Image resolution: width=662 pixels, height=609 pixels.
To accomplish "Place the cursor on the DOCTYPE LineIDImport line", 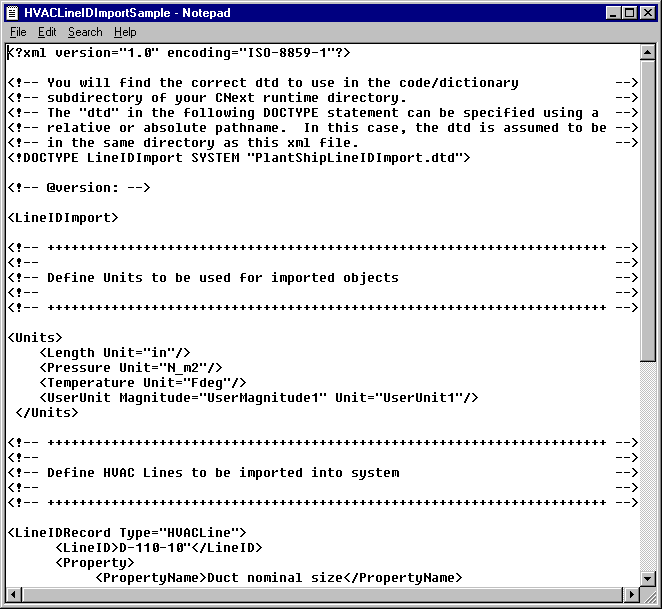I will (238, 158).
